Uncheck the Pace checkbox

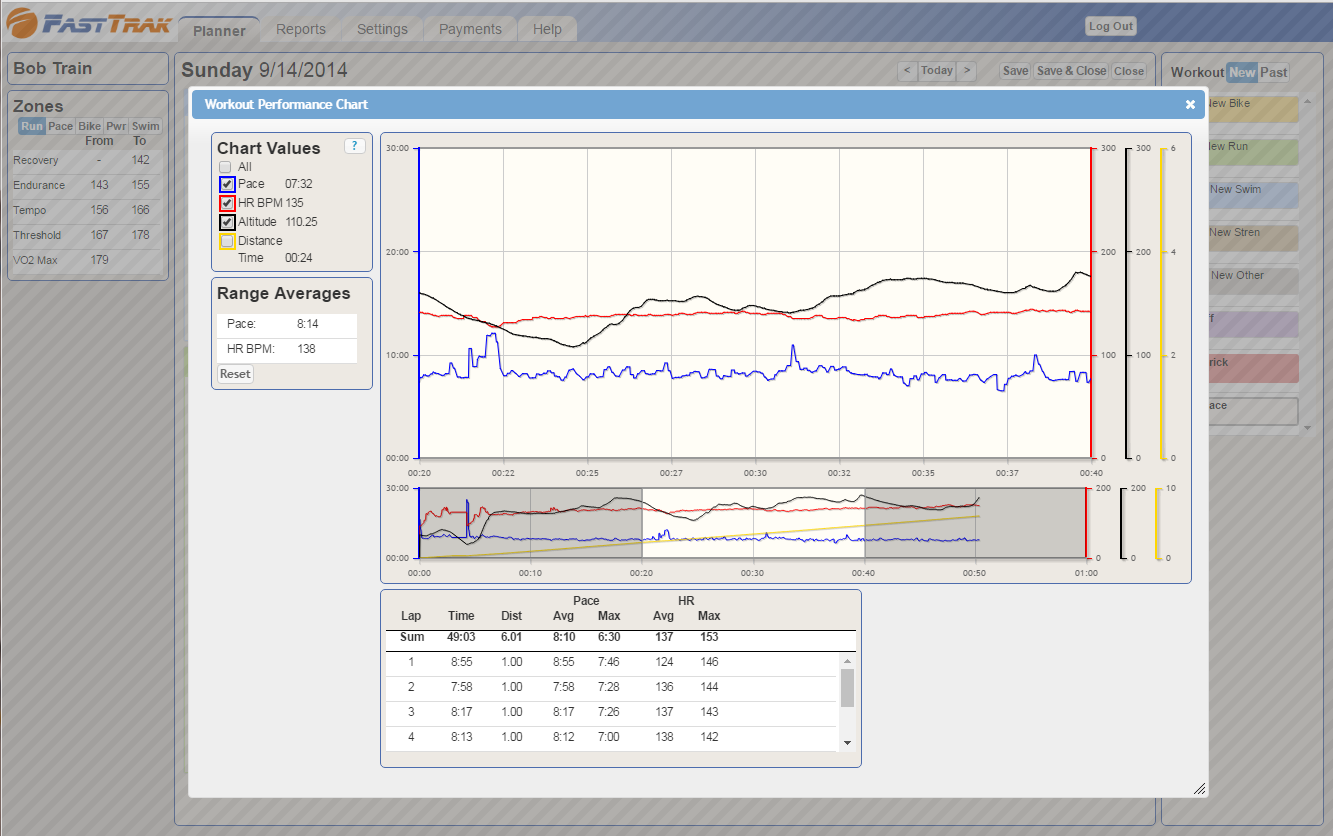227,185
